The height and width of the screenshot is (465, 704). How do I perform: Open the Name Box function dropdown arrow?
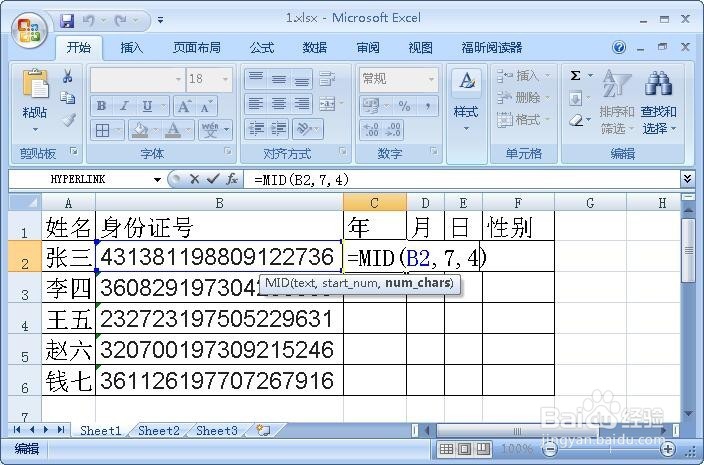(x=157, y=180)
